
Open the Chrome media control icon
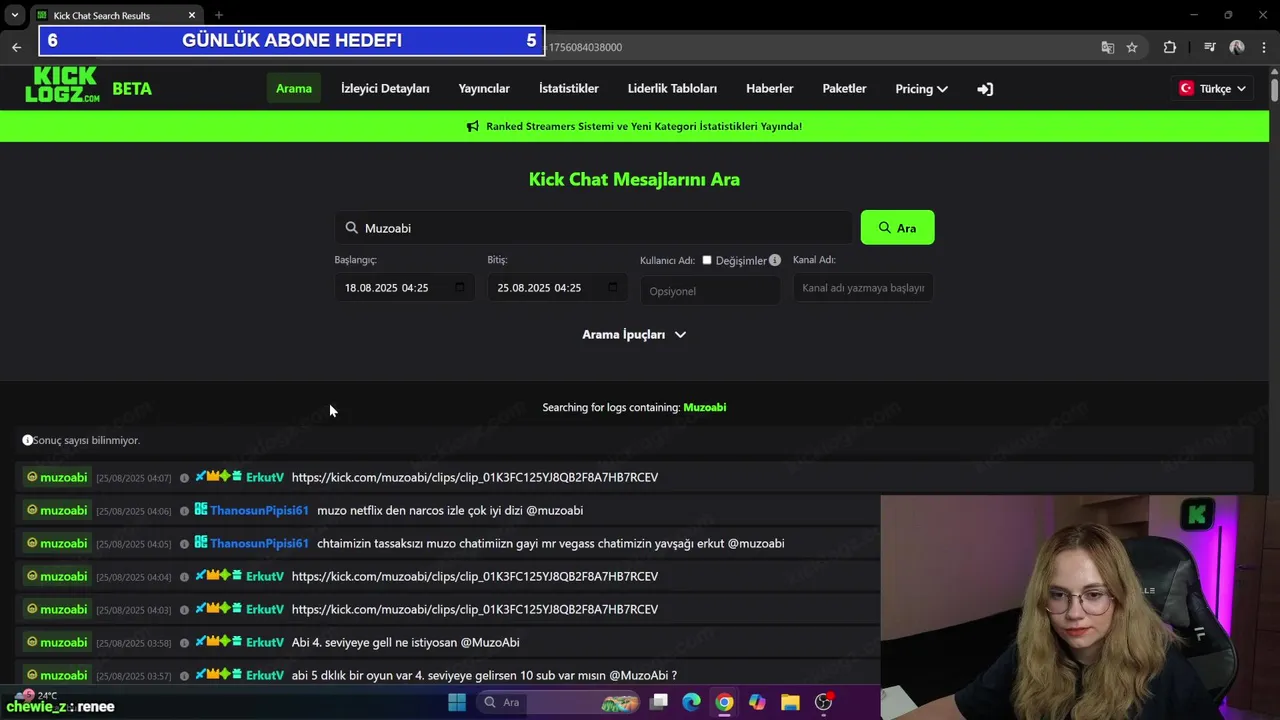click(1210, 47)
